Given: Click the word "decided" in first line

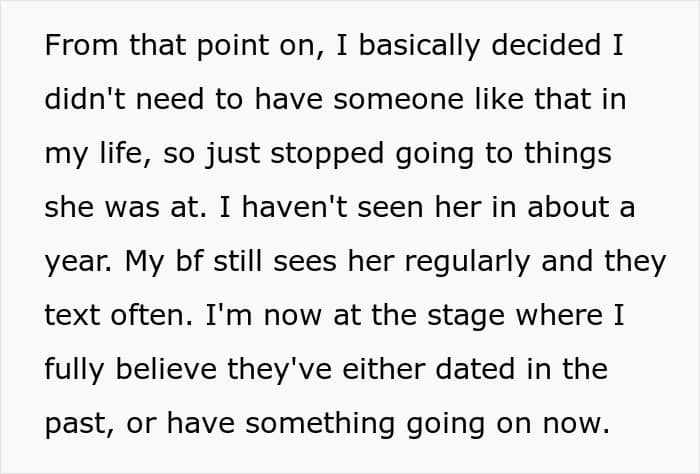Looking at the screenshot, I should (545, 46).
